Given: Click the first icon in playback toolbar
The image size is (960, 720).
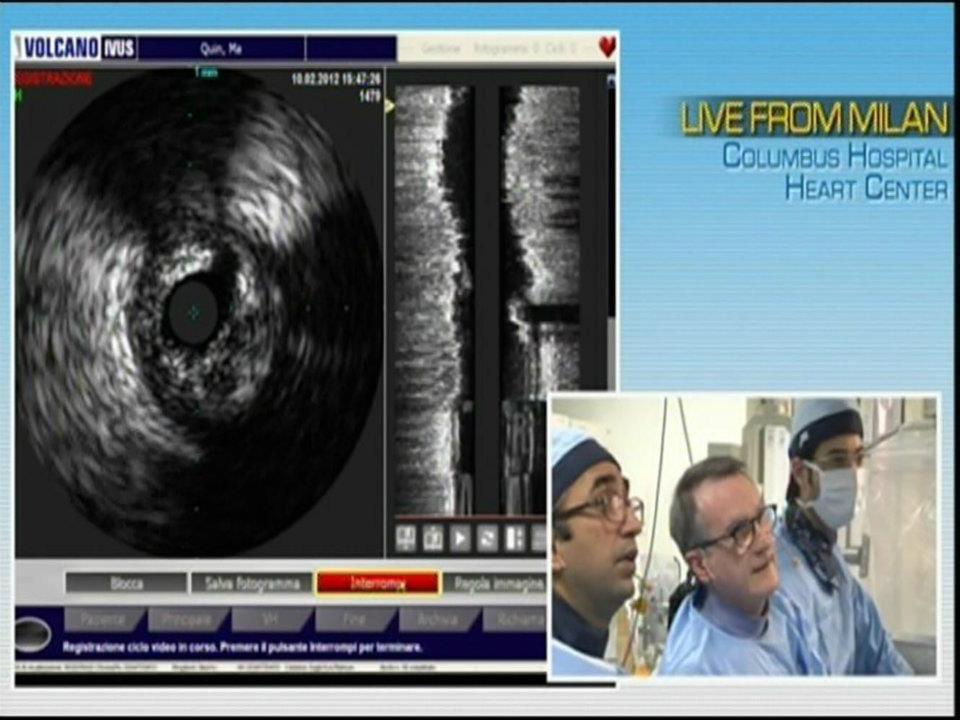Looking at the screenshot, I should pos(405,538).
